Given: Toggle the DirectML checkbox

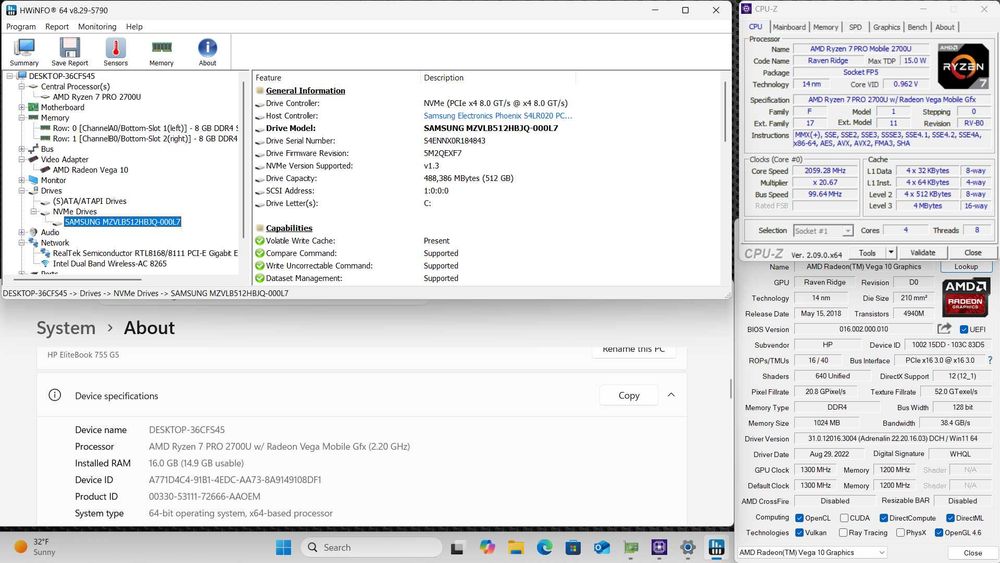Looking at the screenshot, I should point(950,518).
